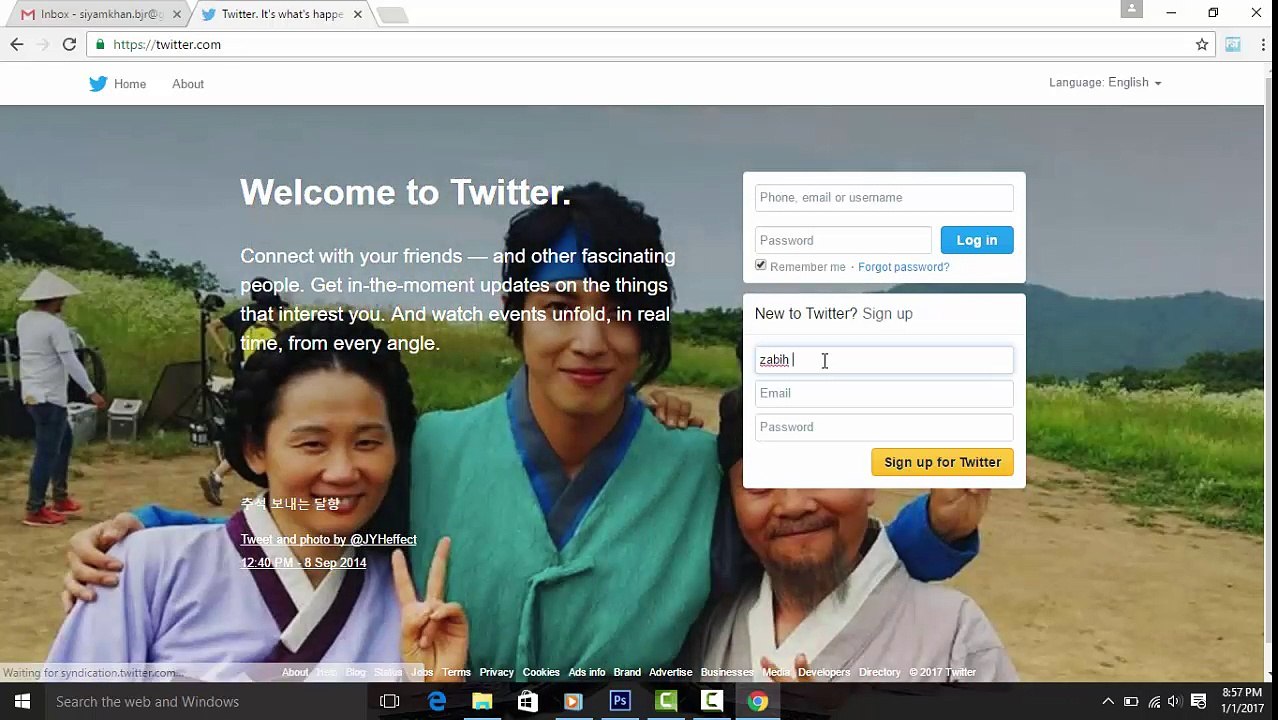Open the Ads info footer link

pyautogui.click(x=587, y=672)
